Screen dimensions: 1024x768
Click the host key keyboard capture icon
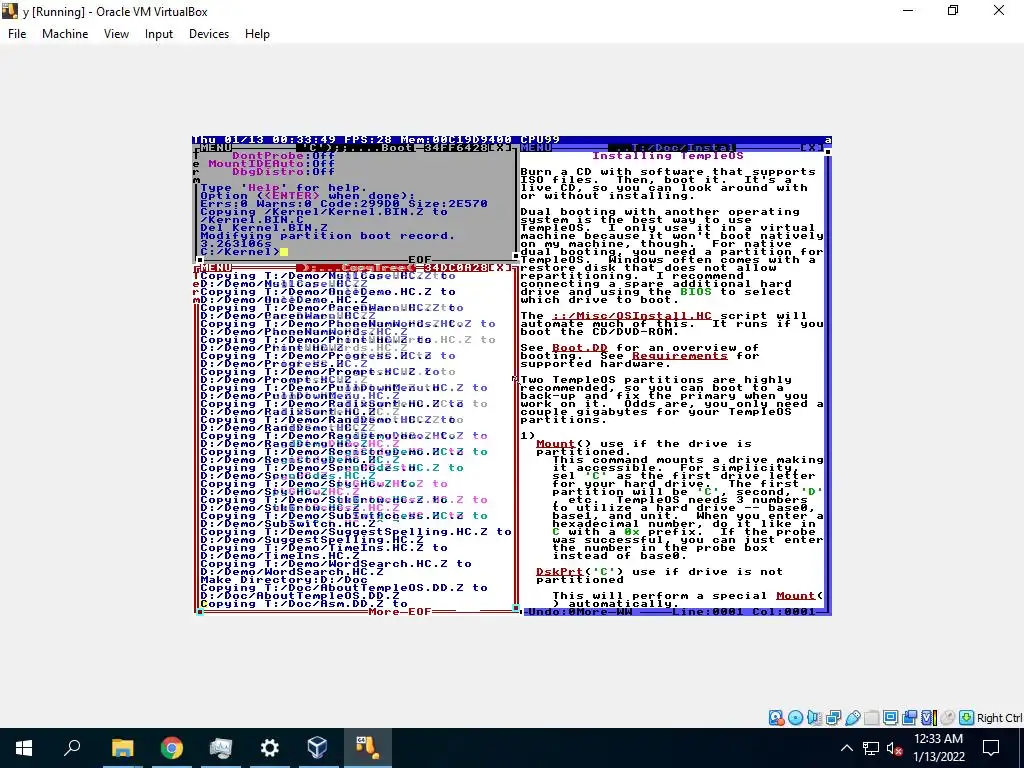tap(967, 718)
